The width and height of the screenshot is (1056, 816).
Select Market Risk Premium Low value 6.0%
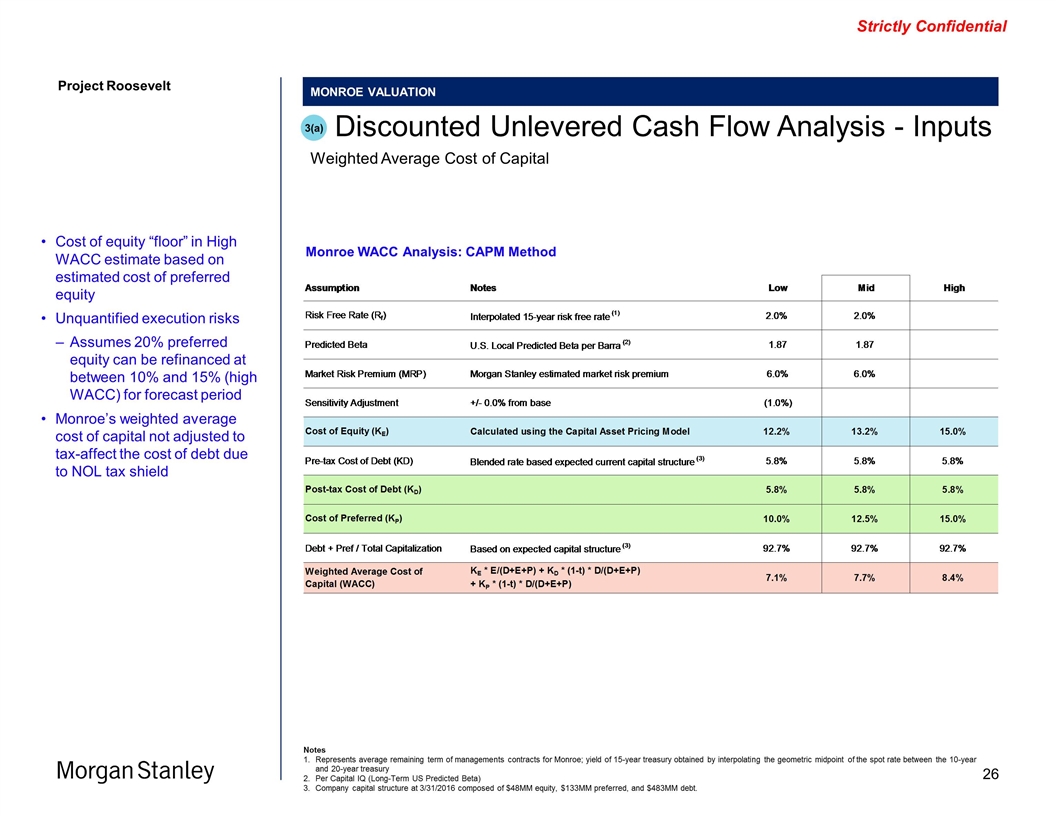coord(777,374)
